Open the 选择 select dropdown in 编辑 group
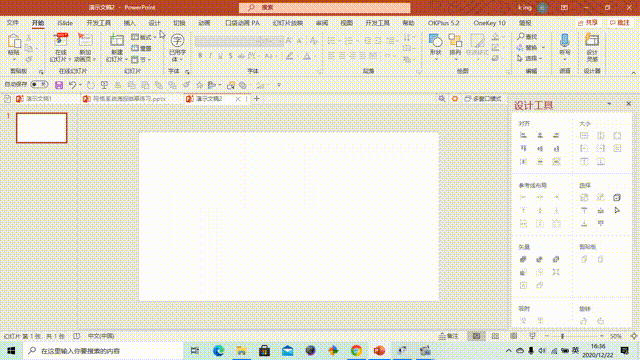Viewport: 640px width, 360px height. (530, 59)
